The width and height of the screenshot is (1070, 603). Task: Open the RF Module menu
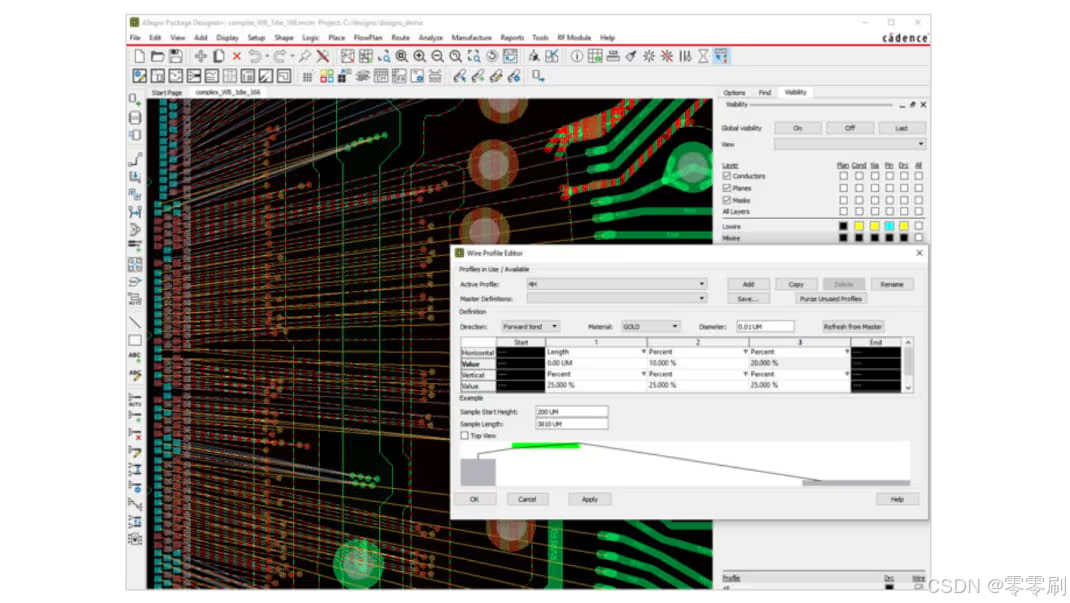(574, 38)
